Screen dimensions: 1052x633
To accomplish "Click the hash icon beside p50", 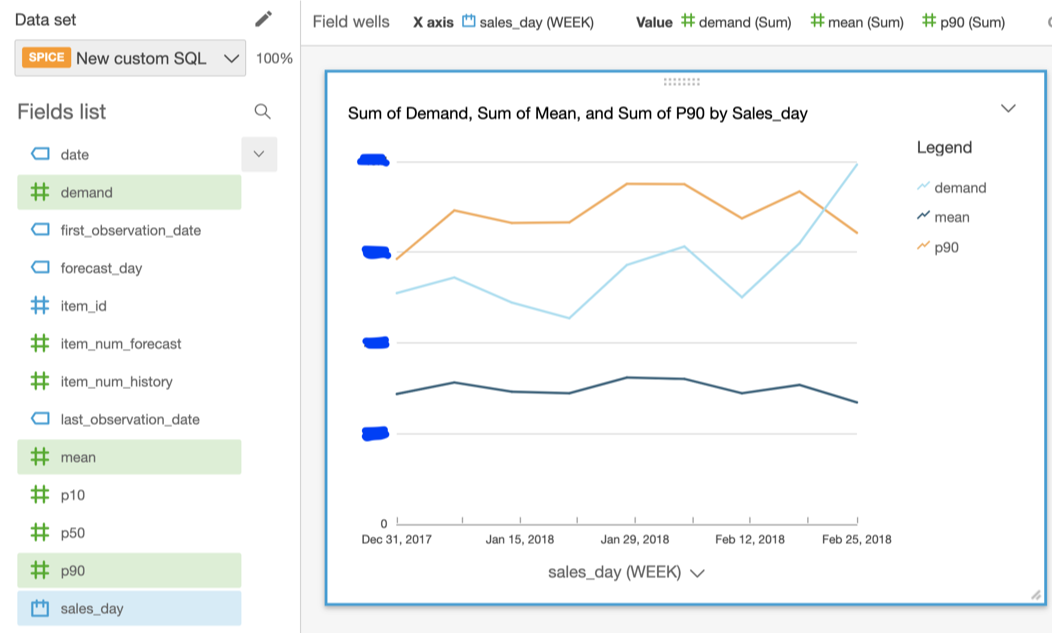I will [x=40, y=533].
